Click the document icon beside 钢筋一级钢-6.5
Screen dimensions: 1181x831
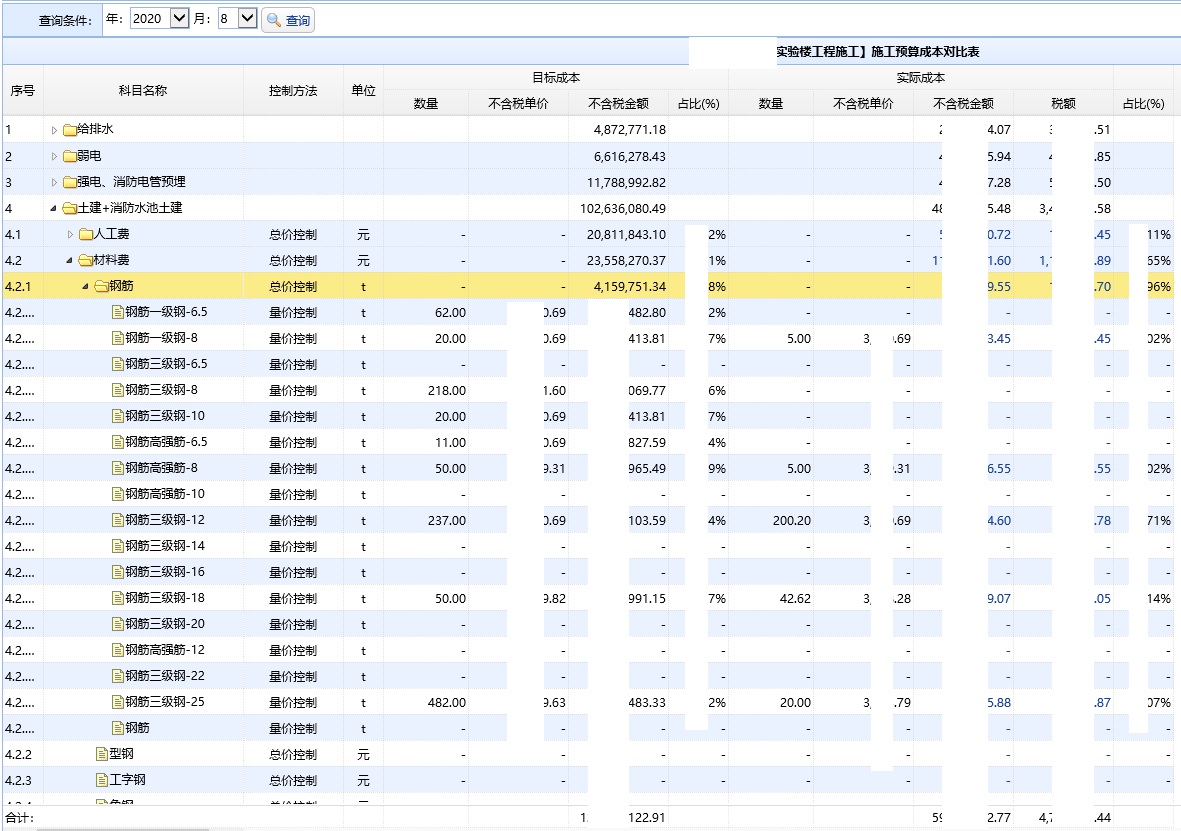point(117,312)
